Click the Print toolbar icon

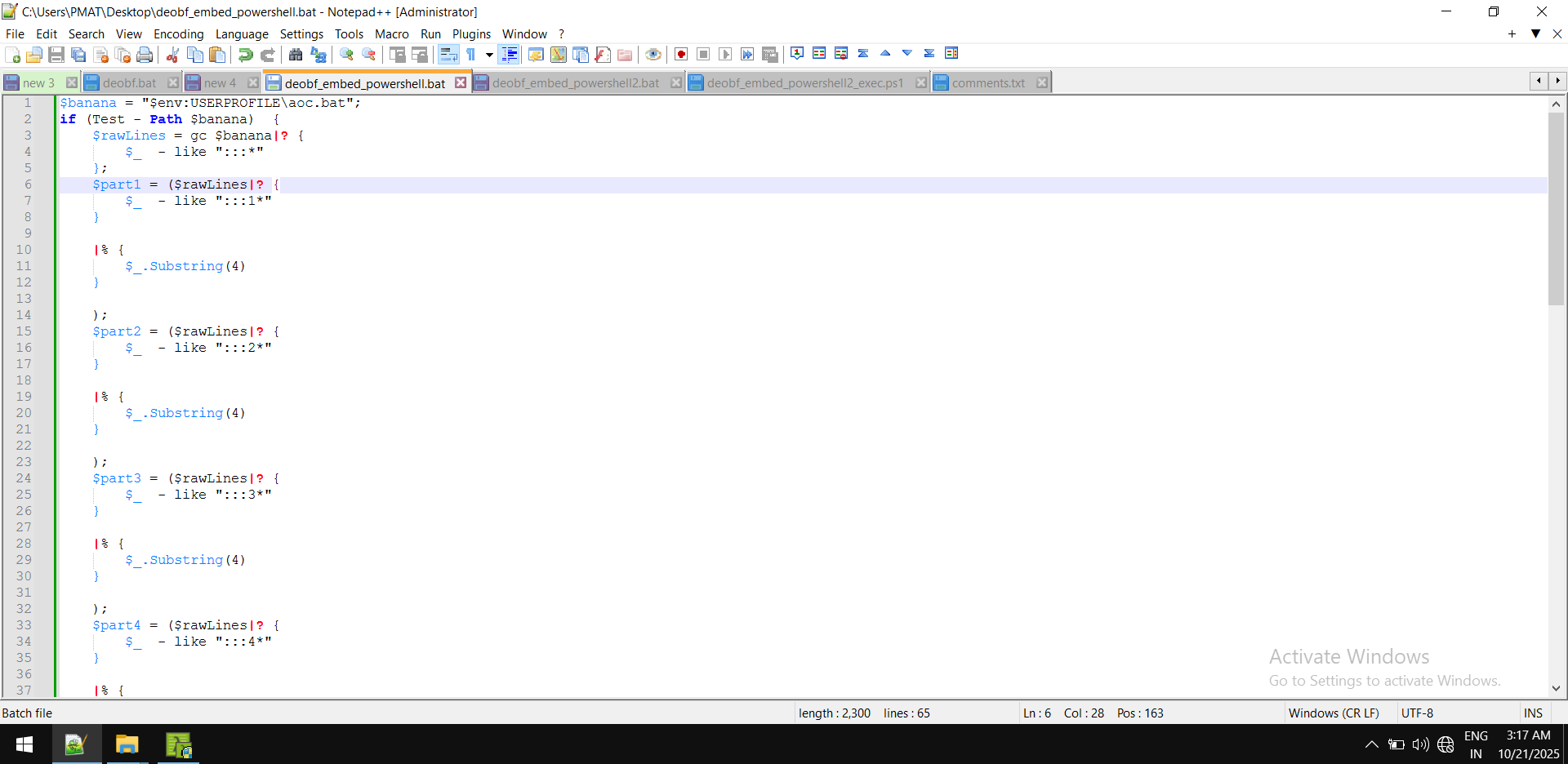click(145, 55)
